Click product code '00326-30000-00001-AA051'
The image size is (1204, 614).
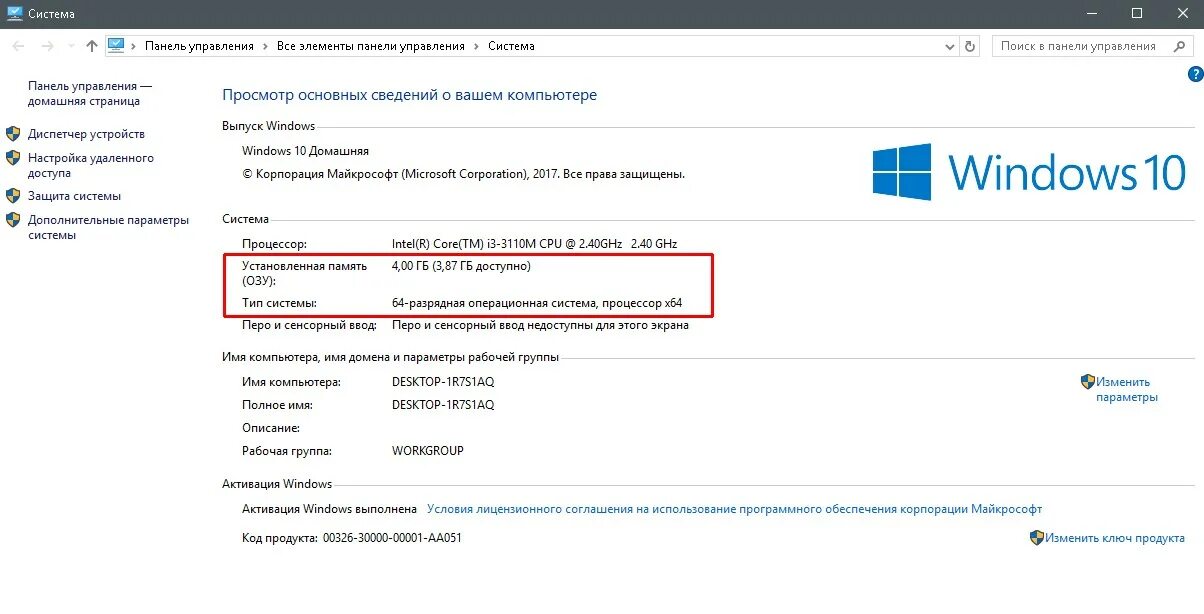[x=391, y=538]
